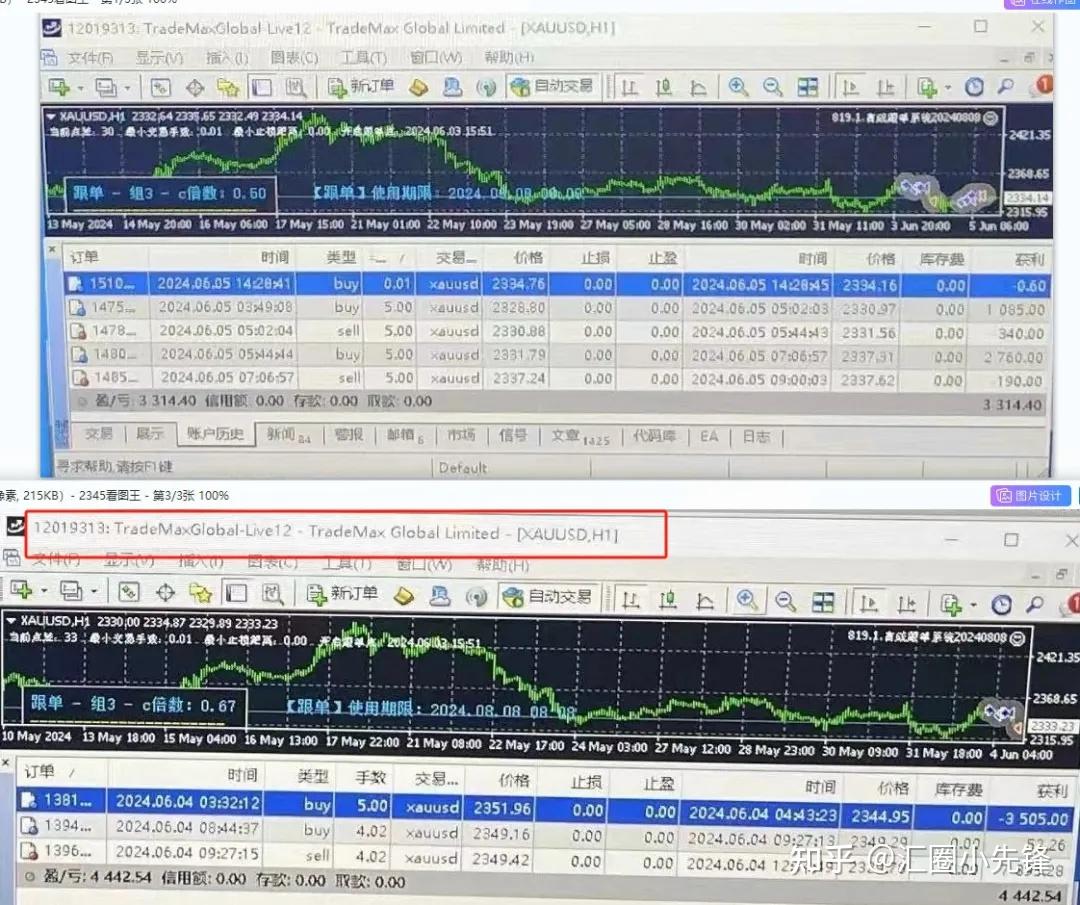Click new chart icon in top window toolbar

[59, 87]
